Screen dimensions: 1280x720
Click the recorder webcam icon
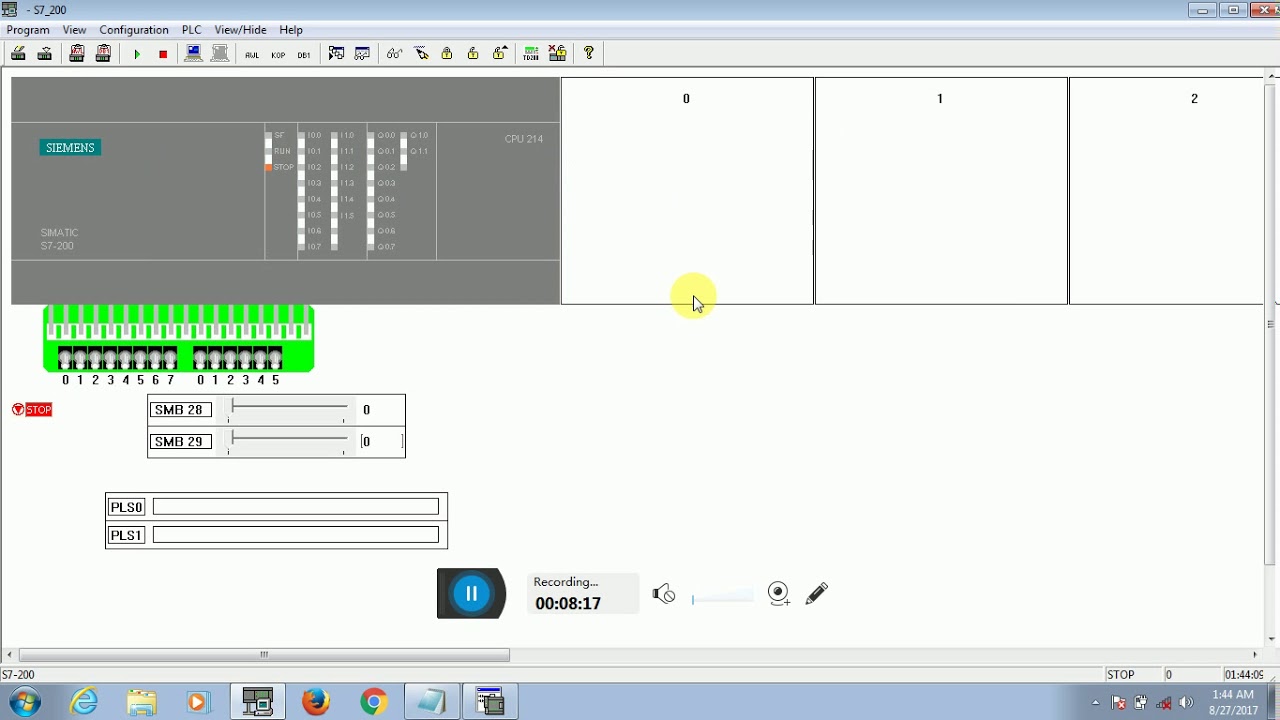pos(779,594)
